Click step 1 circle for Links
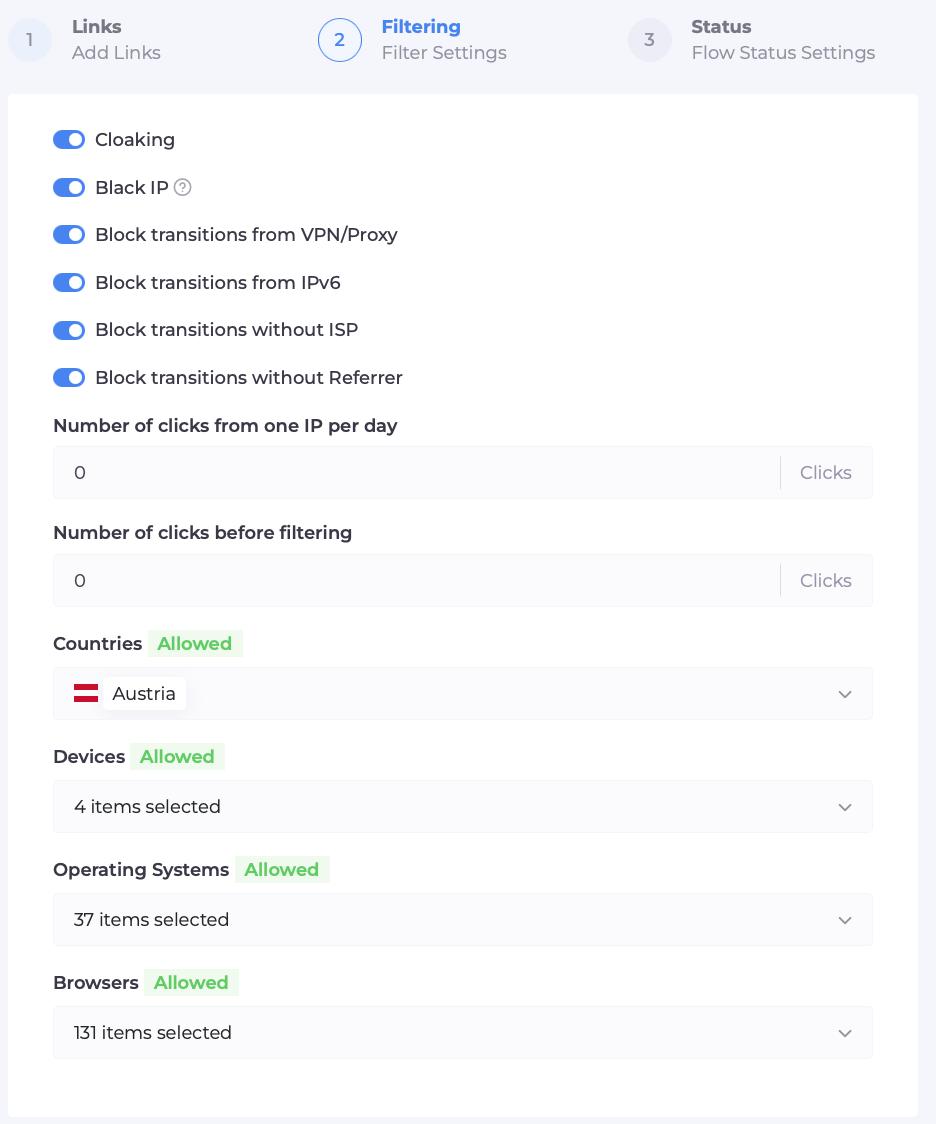The image size is (936, 1124). 30,39
